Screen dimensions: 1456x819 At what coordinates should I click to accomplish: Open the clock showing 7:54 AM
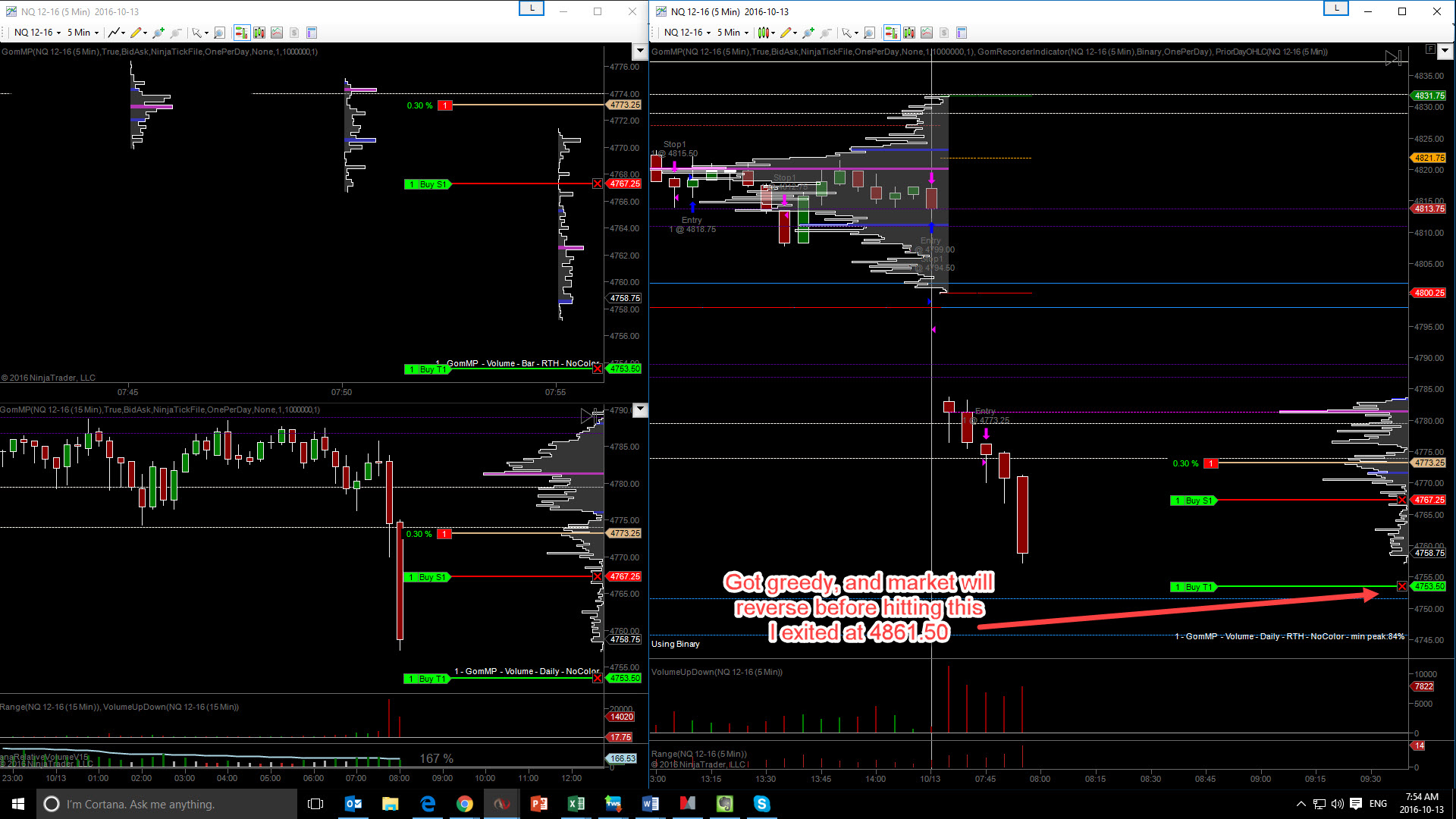[x=1422, y=804]
